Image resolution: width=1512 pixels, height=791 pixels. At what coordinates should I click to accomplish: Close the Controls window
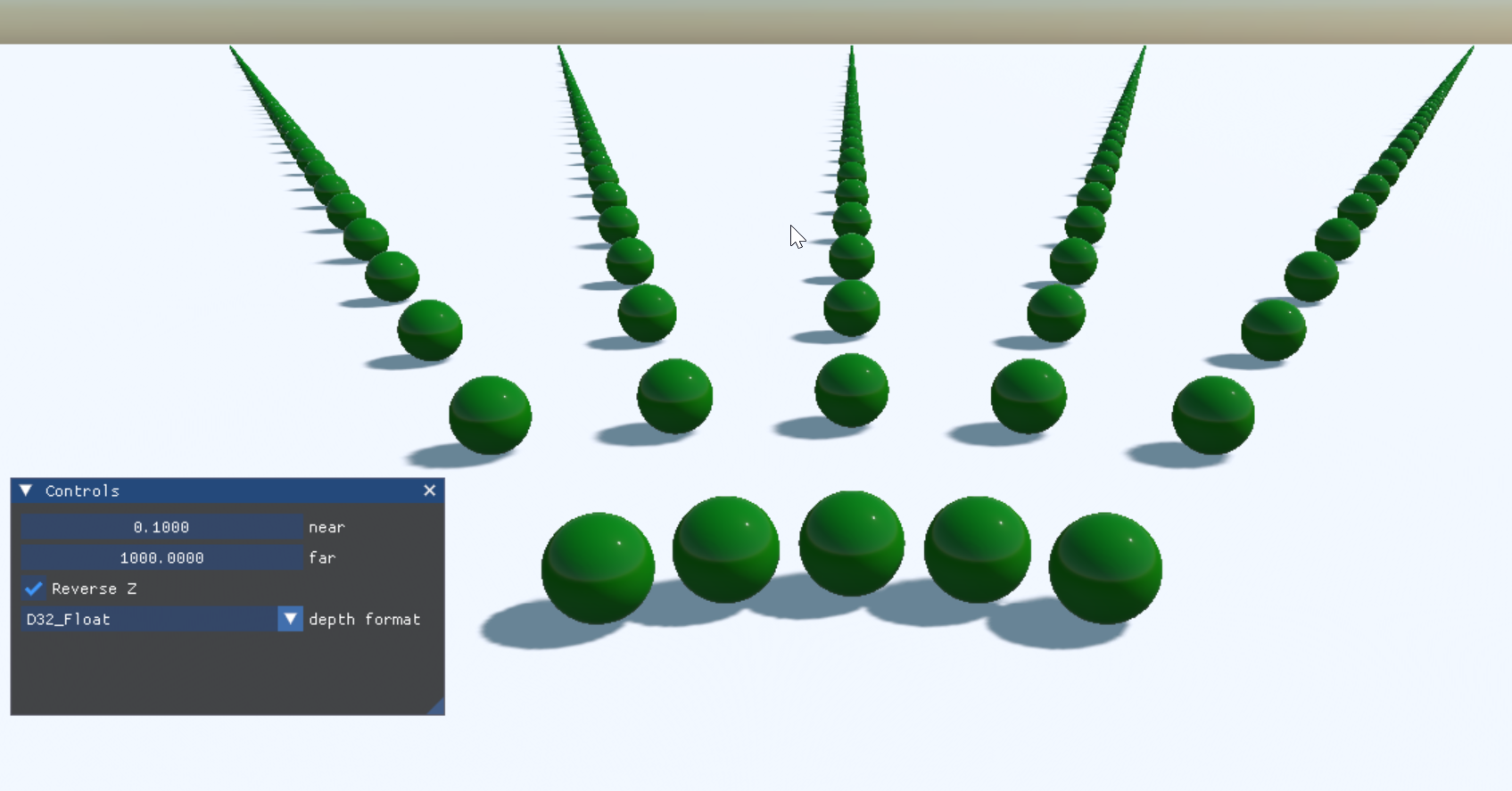pos(430,490)
